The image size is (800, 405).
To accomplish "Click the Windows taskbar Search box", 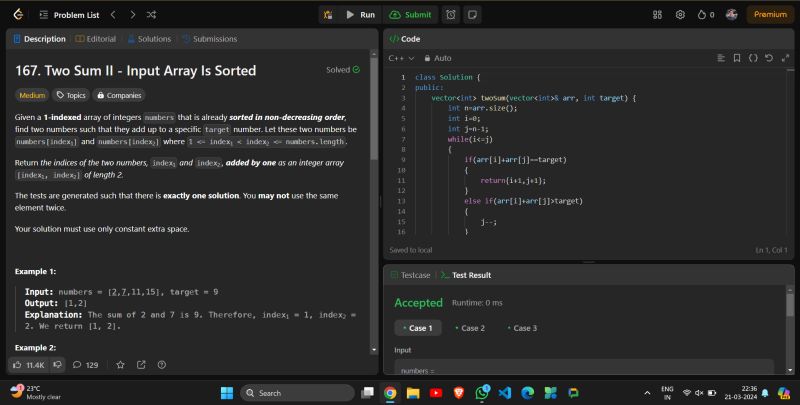I will (294, 393).
